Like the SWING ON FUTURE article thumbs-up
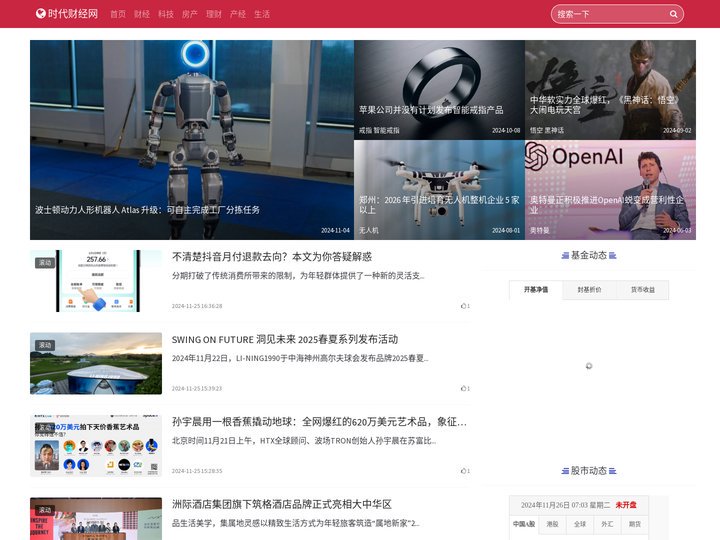The image size is (720, 540). [x=465, y=388]
